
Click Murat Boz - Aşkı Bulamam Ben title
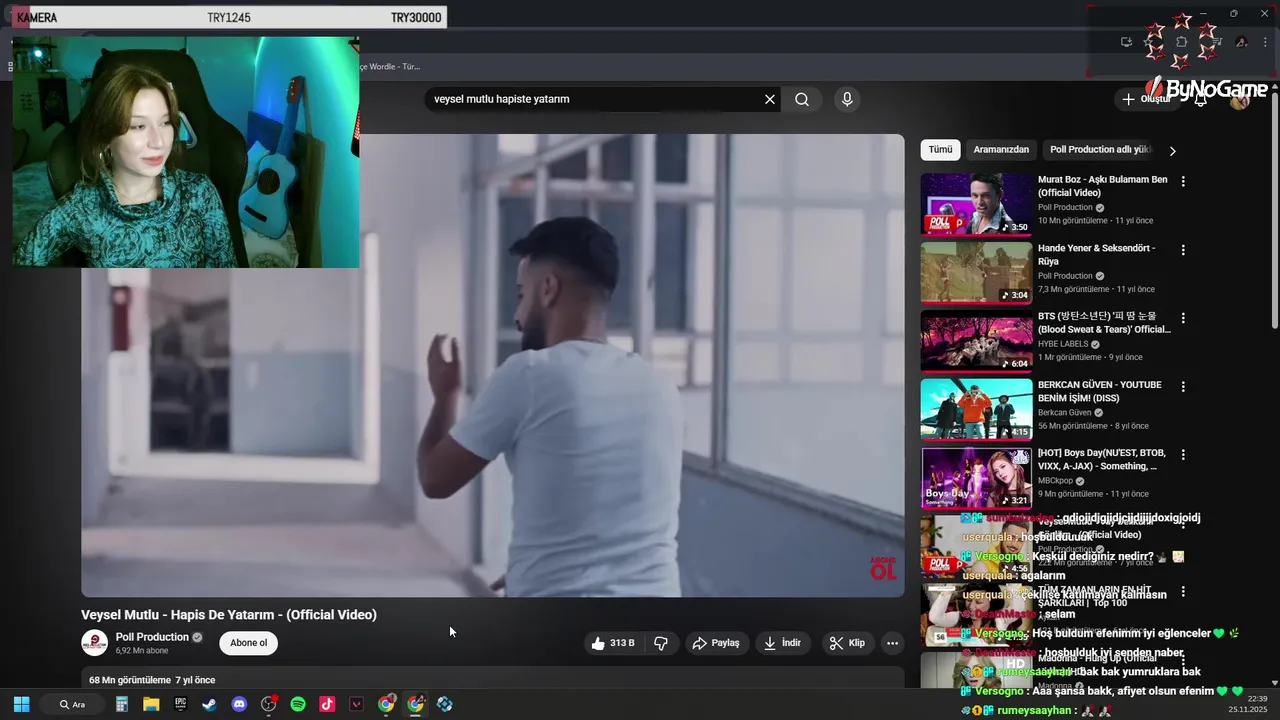(x=1102, y=186)
